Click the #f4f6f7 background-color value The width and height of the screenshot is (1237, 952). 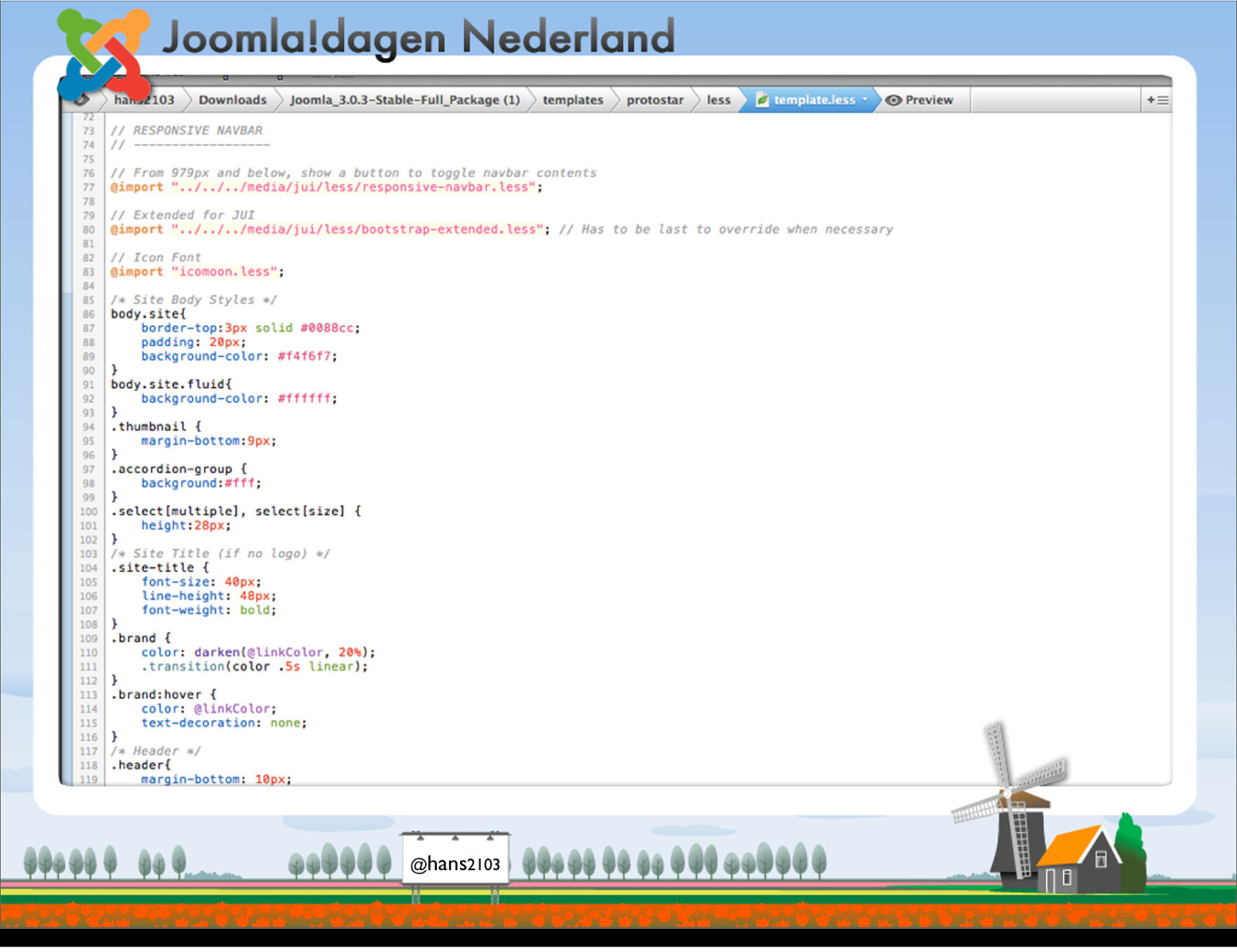tap(304, 356)
